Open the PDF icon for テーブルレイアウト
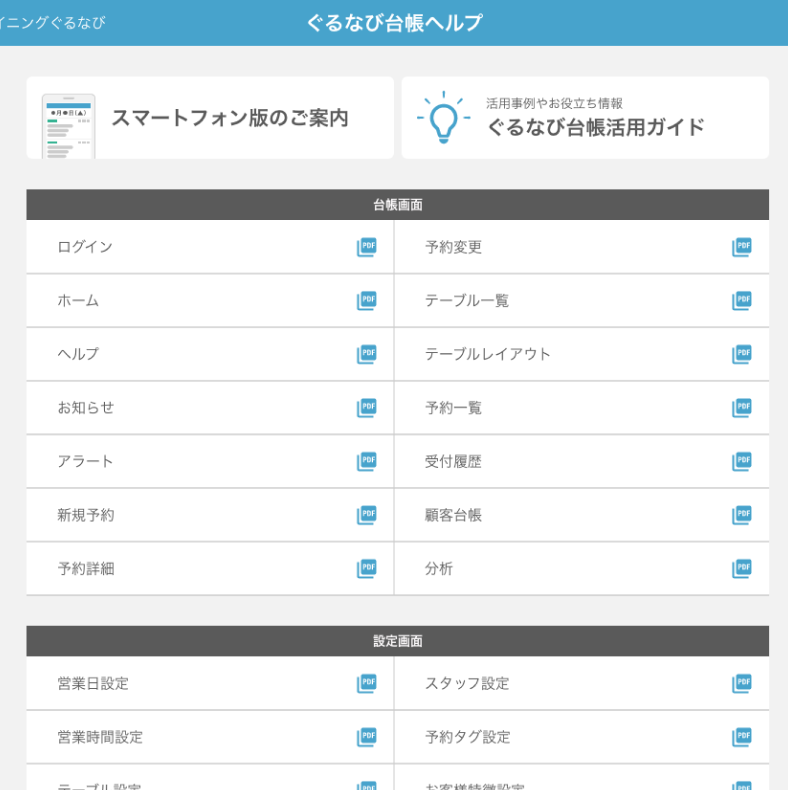 click(x=741, y=354)
